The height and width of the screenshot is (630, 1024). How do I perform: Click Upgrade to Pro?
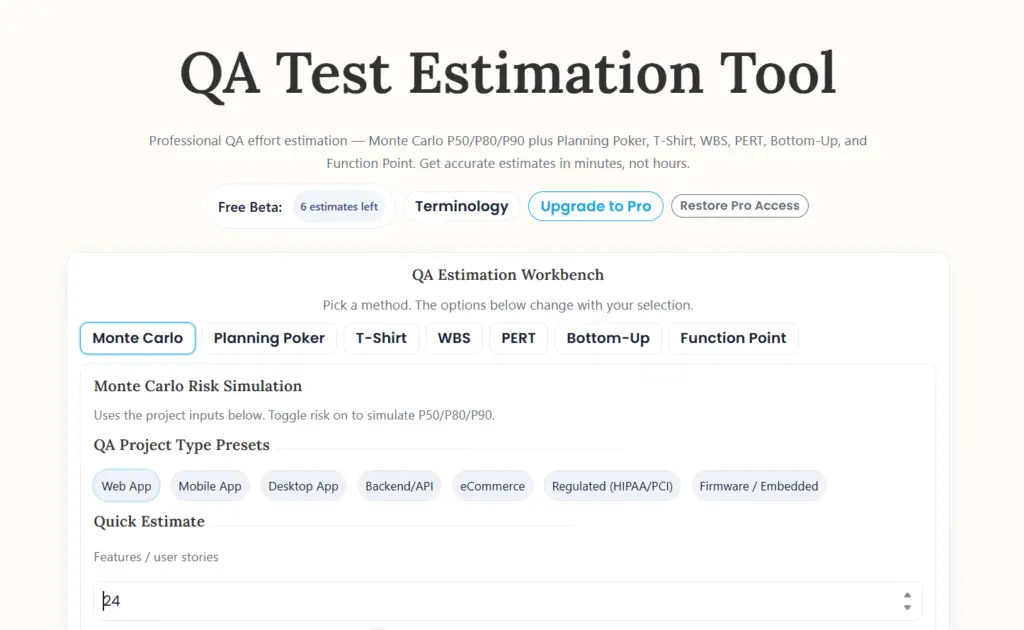click(x=596, y=206)
